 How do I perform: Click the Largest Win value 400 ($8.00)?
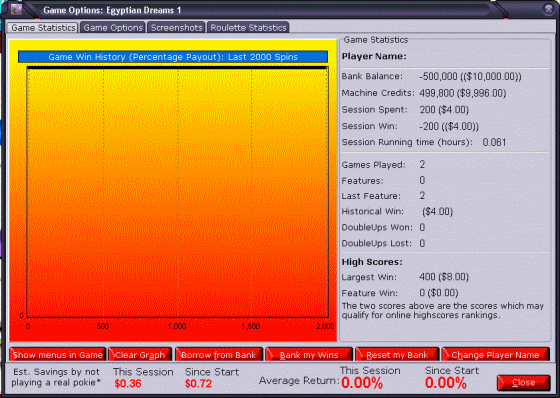tap(444, 277)
